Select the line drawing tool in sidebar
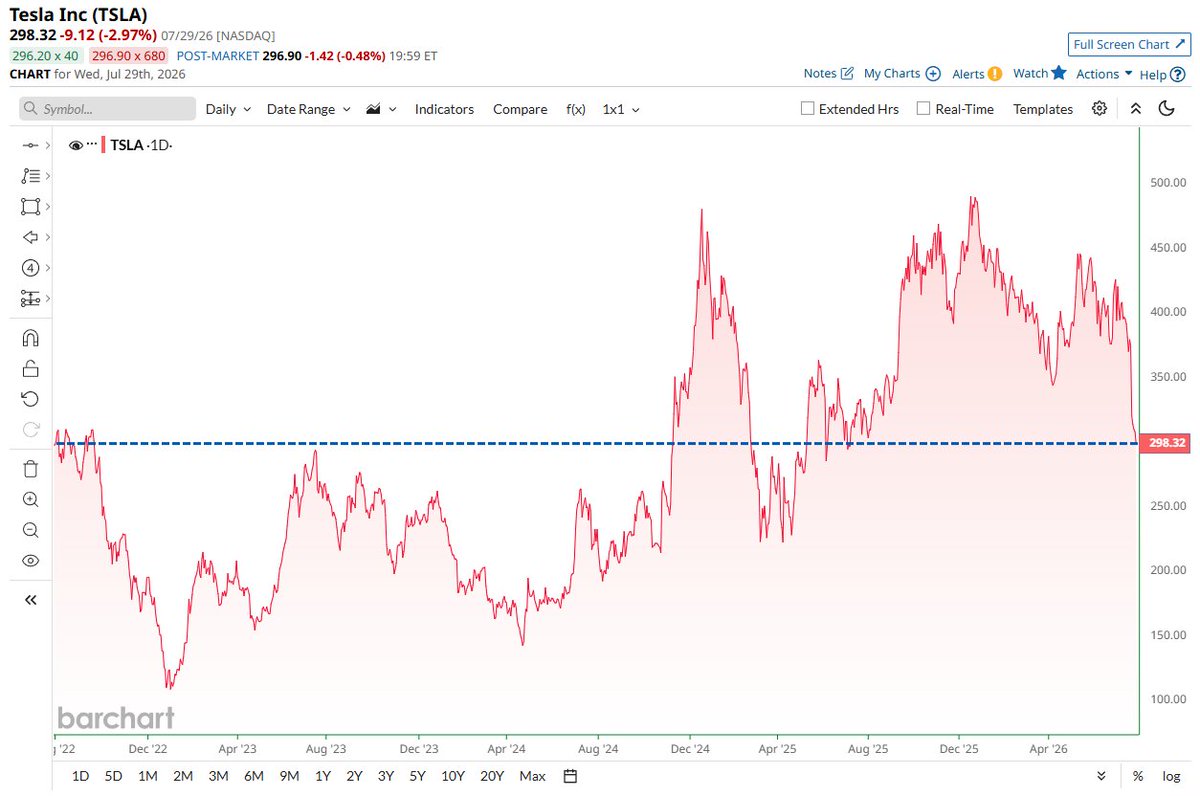1200x796 pixels. coord(30,145)
